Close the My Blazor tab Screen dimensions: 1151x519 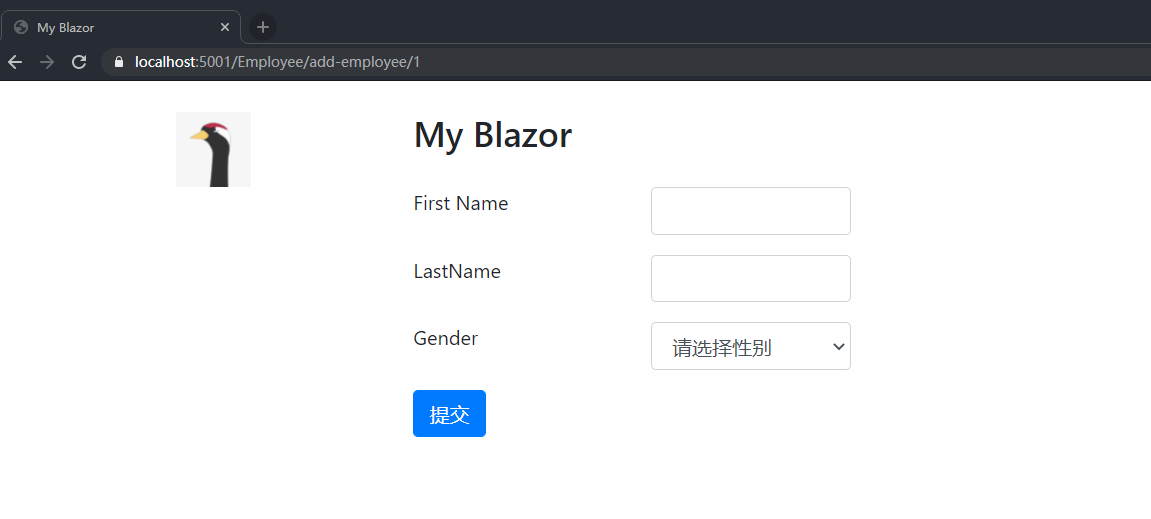pos(225,27)
